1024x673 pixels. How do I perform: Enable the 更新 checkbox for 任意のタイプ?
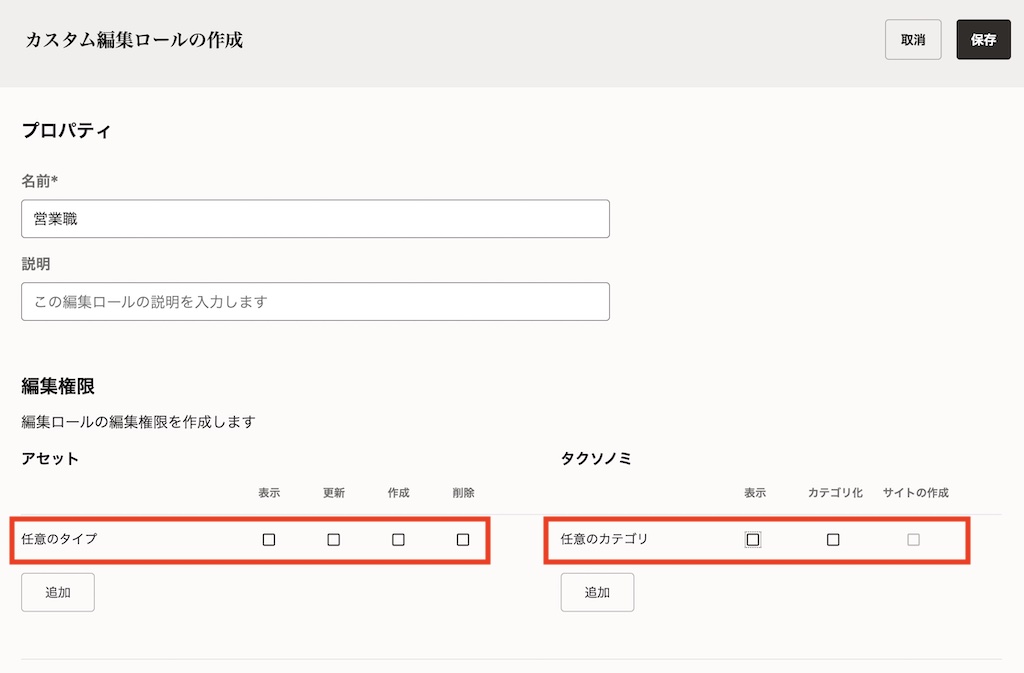[x=333, y=539]
